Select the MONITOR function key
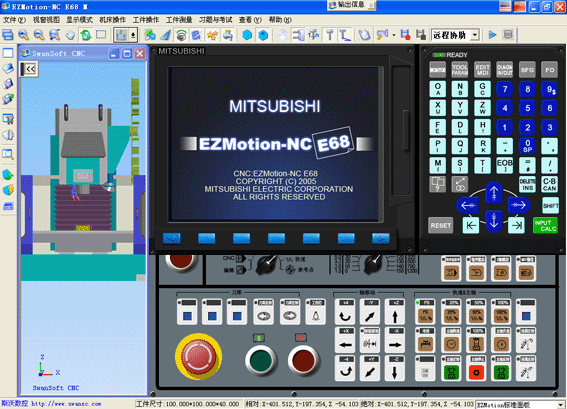 438,70
